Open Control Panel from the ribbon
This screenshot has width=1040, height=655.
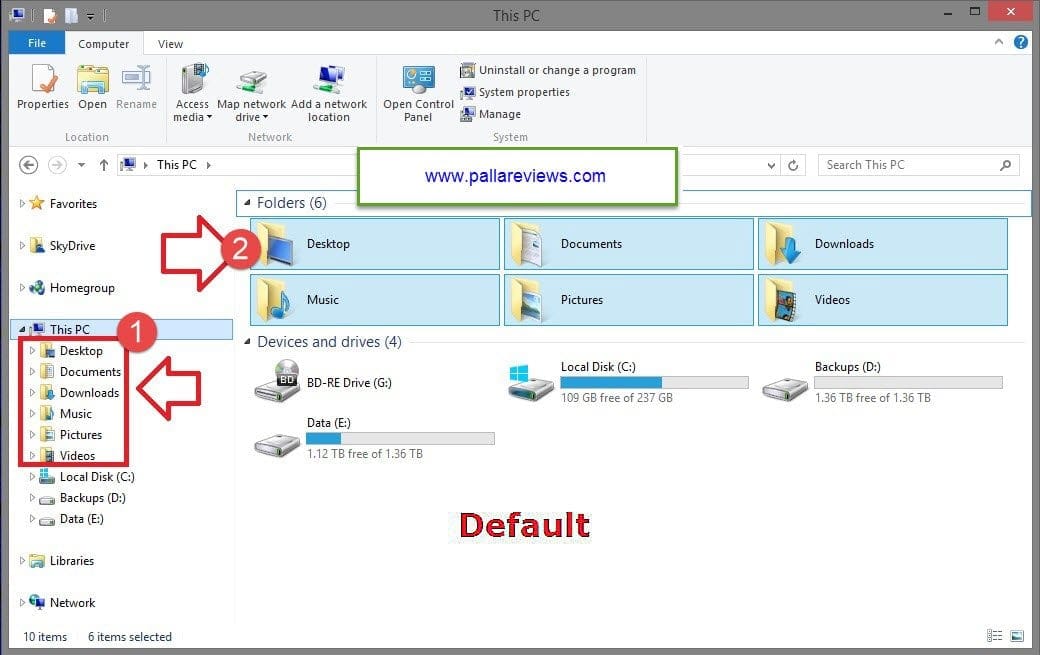coord(418,81)
